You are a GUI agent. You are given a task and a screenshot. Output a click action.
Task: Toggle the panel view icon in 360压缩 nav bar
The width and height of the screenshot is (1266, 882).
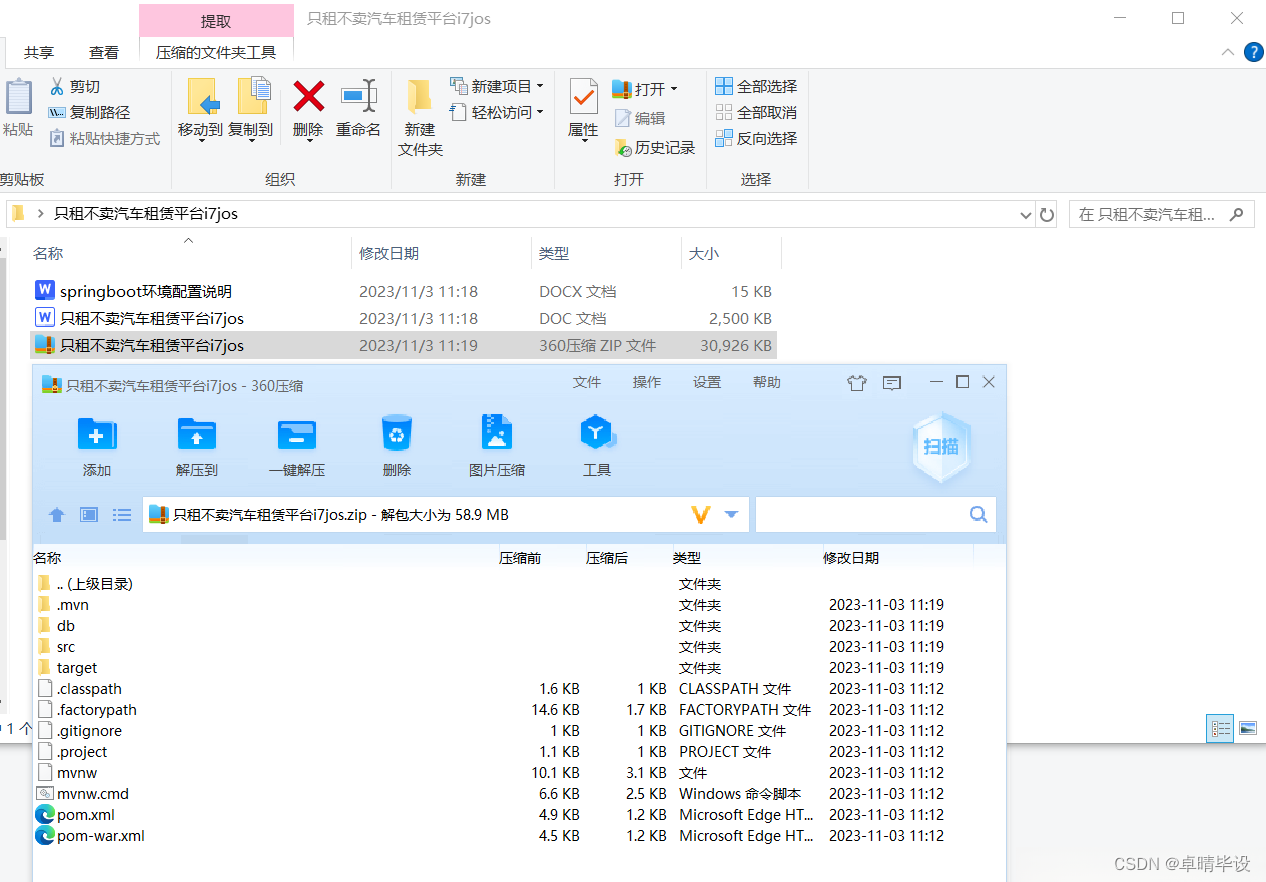tap(90, 515)
